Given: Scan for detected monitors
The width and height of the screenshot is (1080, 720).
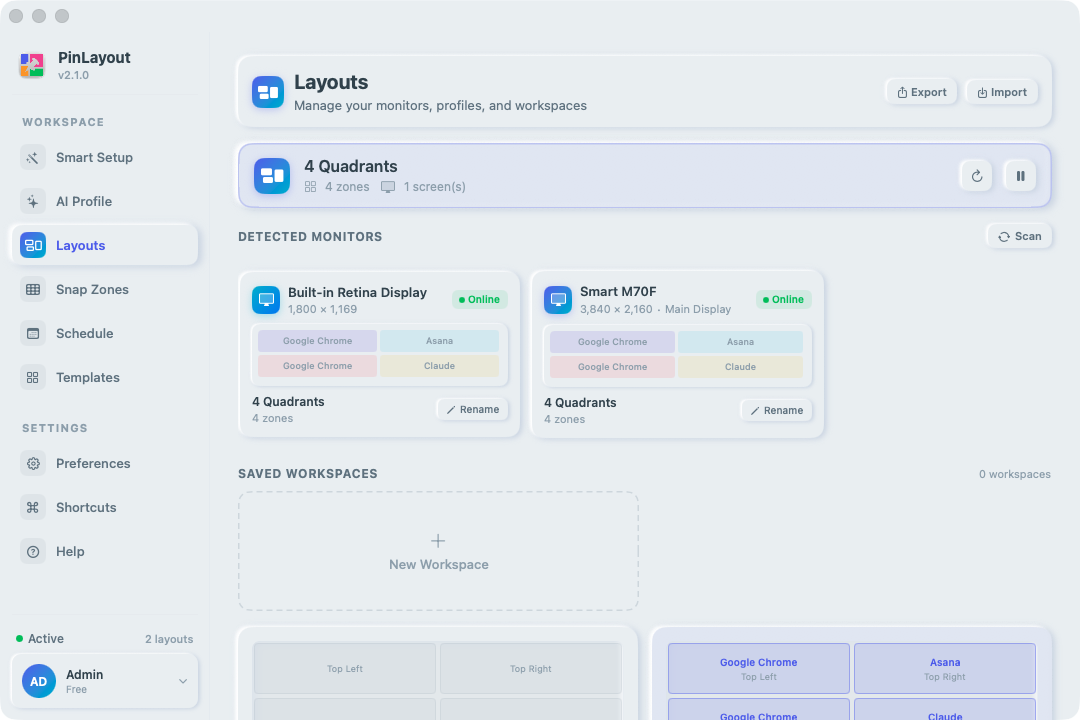Looking at the screenshot, I should [x=1019, y=236].
